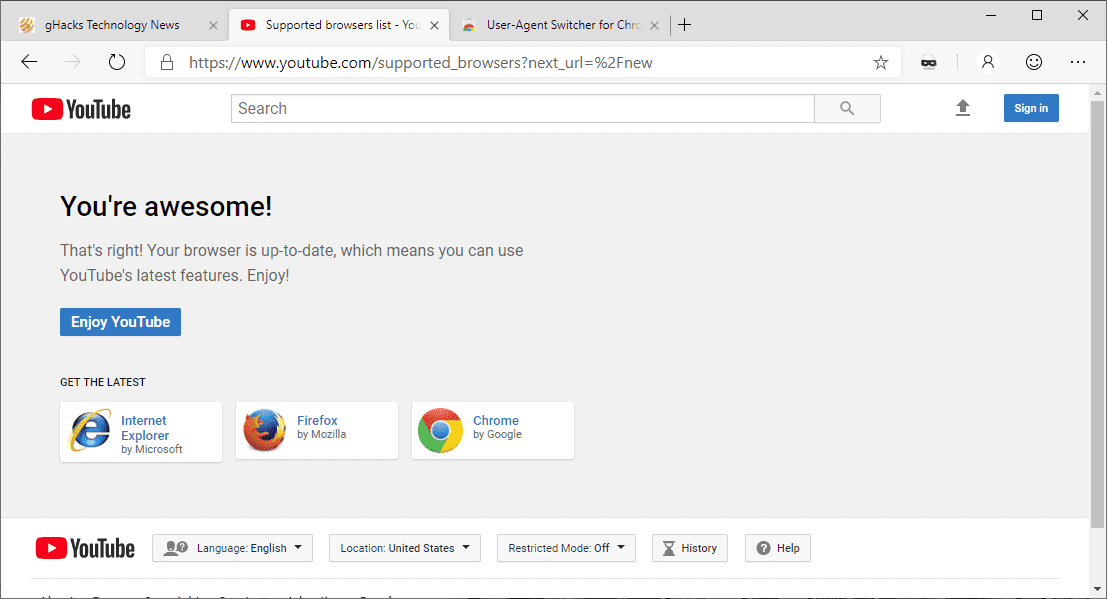The height and width of the screenshot is (599, 1107).
Task: Focus the YouTube Search input field
Action: (522, 108)
